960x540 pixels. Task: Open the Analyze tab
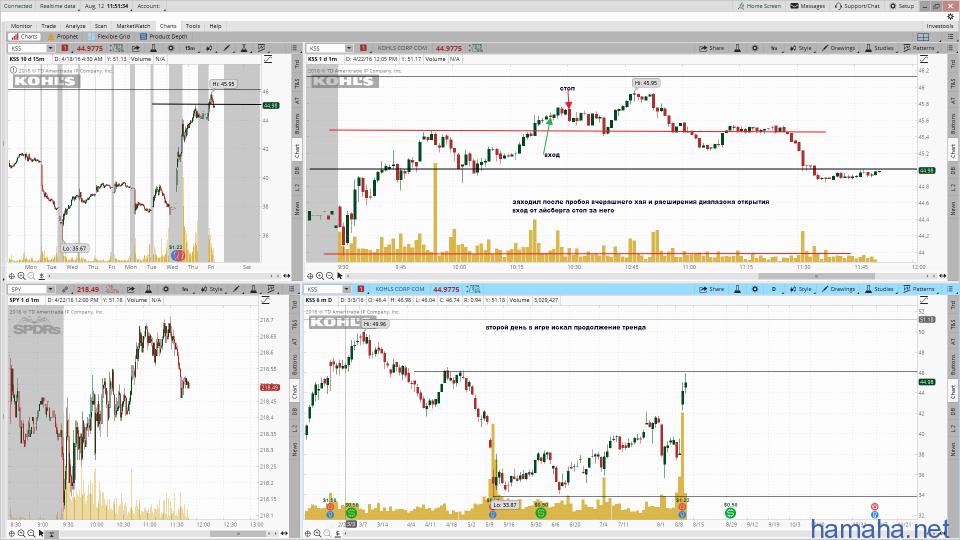click(x=75, y=26)
